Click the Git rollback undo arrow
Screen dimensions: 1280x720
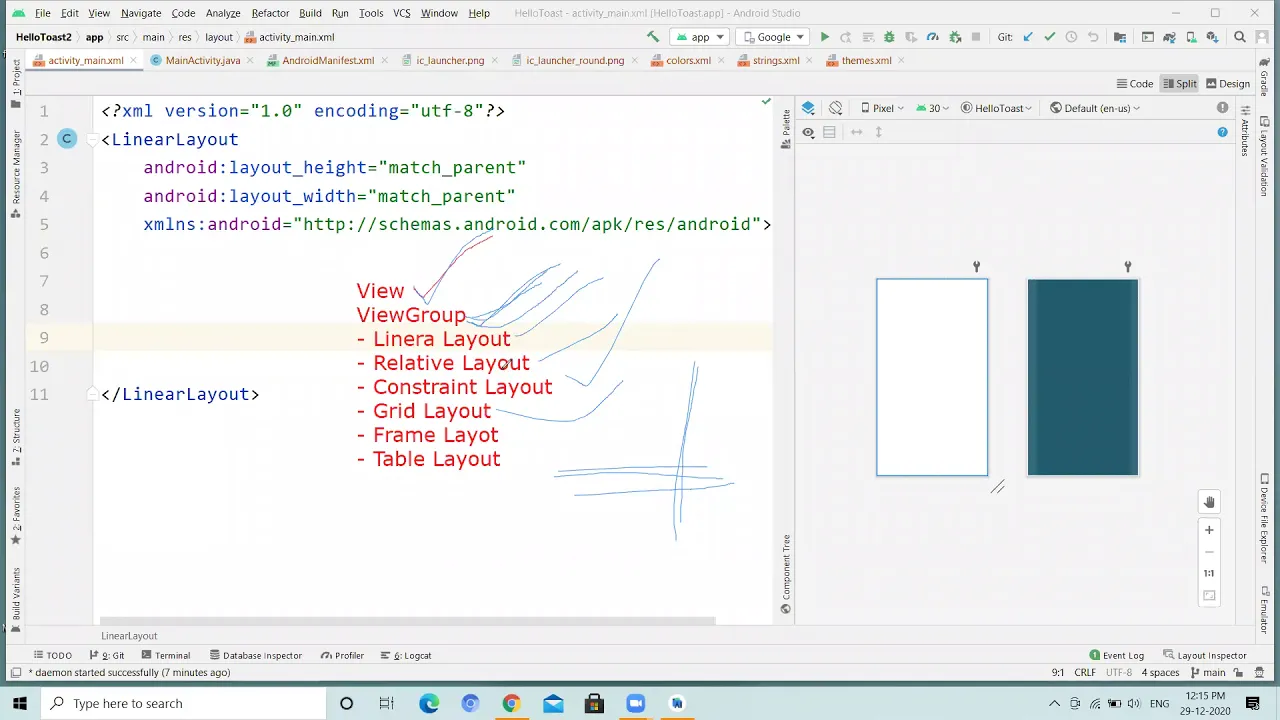[x=1093, y=37]
